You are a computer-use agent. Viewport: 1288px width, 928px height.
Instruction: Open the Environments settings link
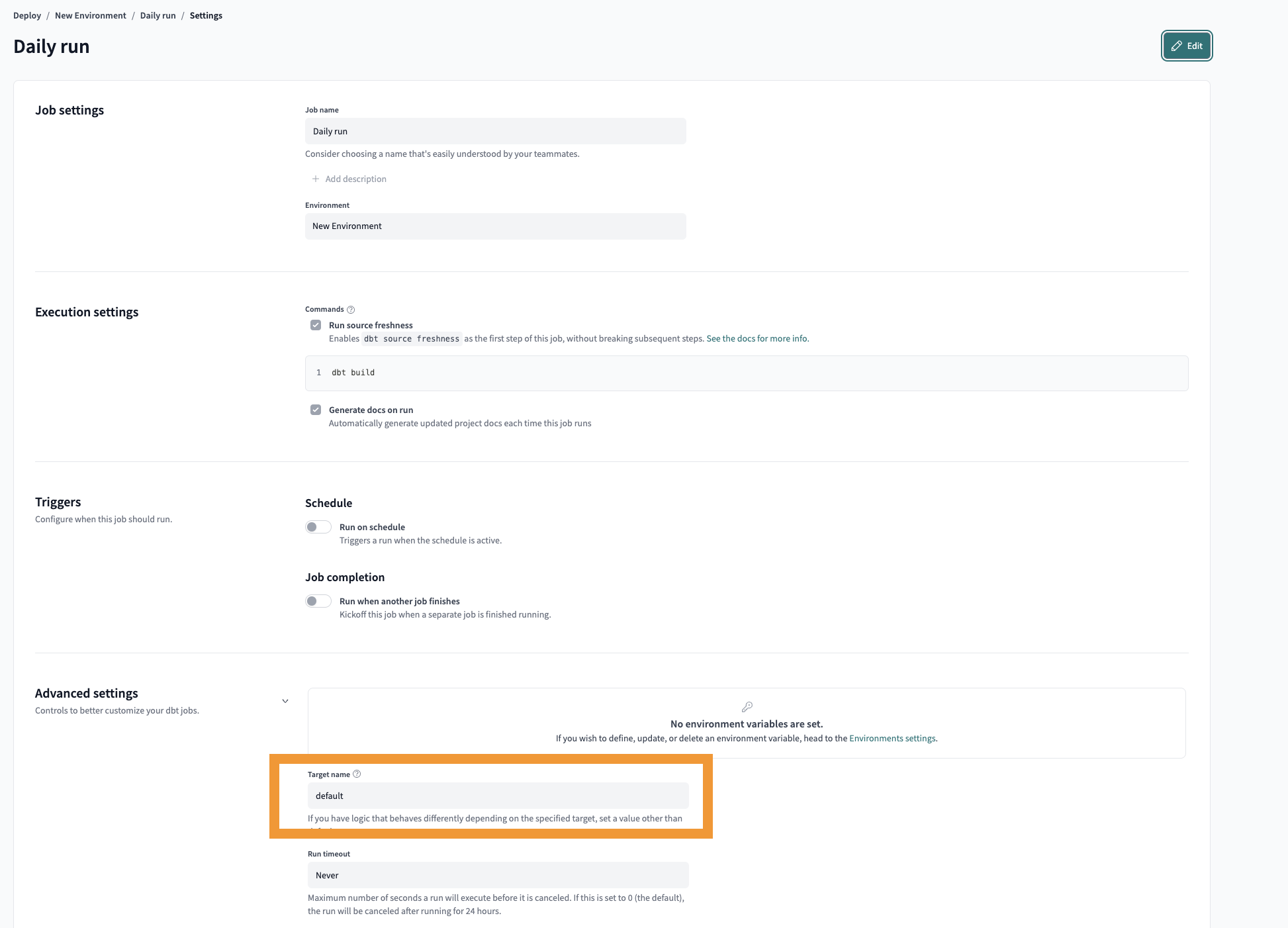(x=892, y=738)
